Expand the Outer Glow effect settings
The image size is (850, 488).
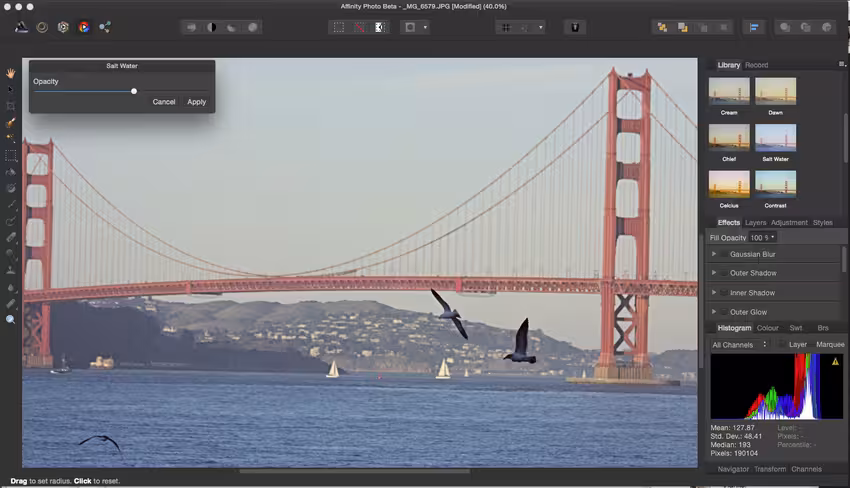[714, 312]
